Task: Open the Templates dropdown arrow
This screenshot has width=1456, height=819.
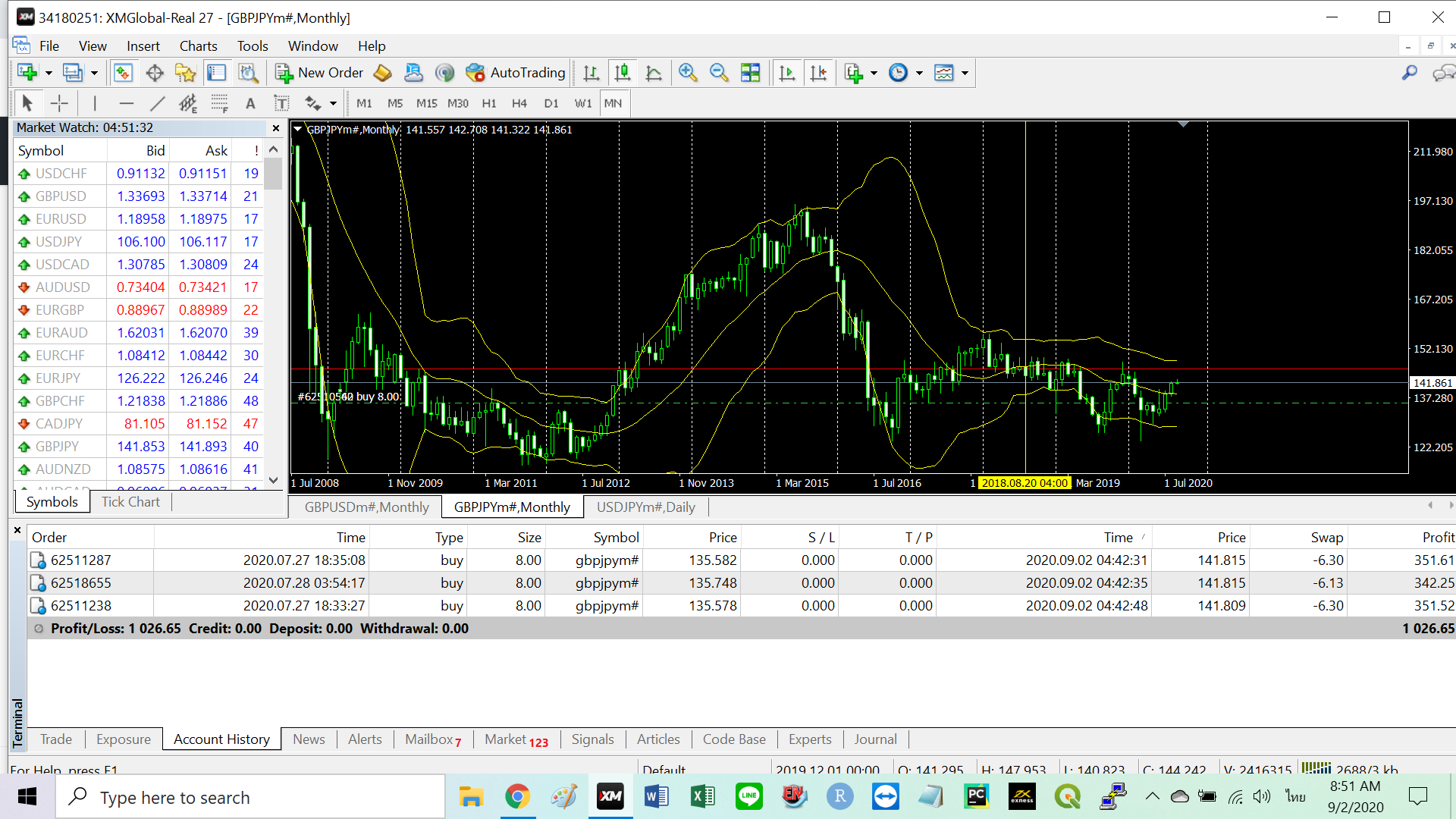Action: tap(965, 74)
